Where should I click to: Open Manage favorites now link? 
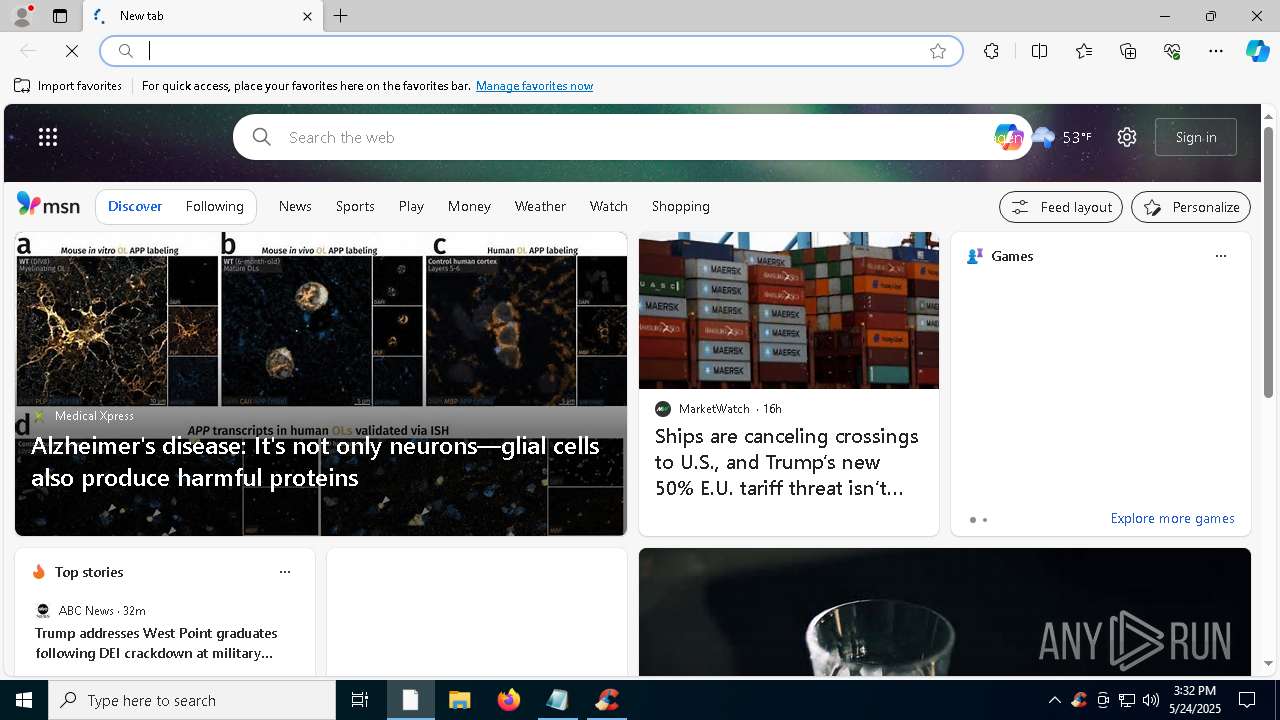pyautogui.click(x=534, y=86)
